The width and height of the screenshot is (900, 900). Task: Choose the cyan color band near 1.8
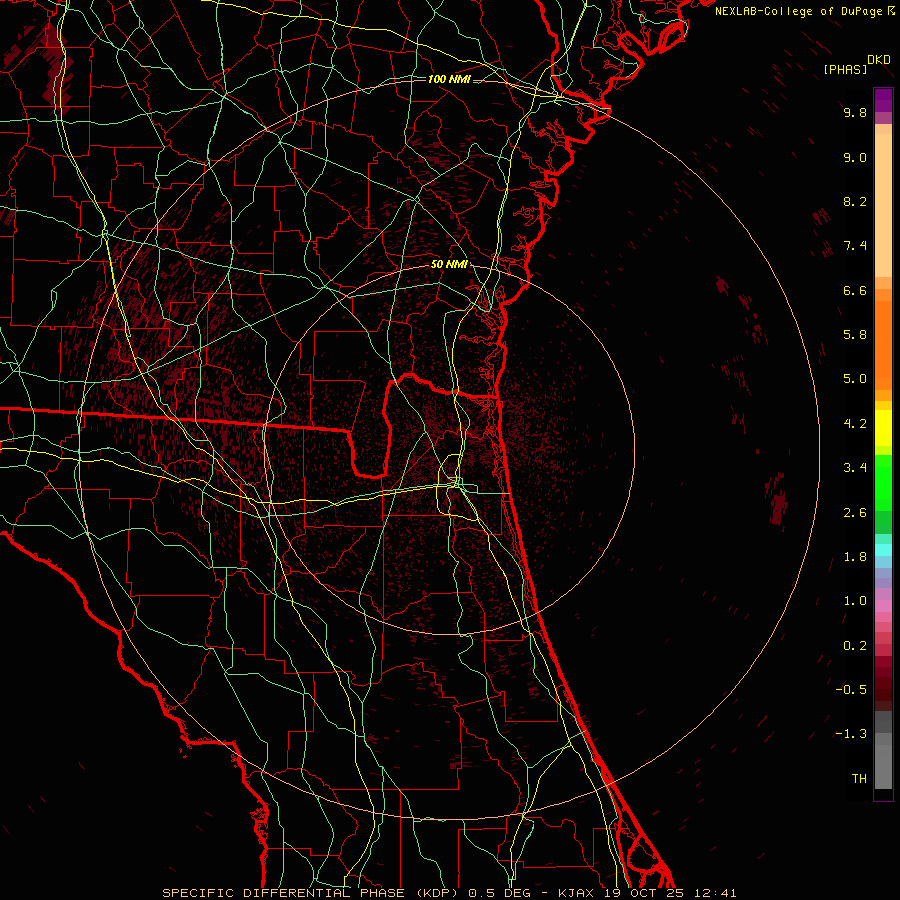pos(883,550)
